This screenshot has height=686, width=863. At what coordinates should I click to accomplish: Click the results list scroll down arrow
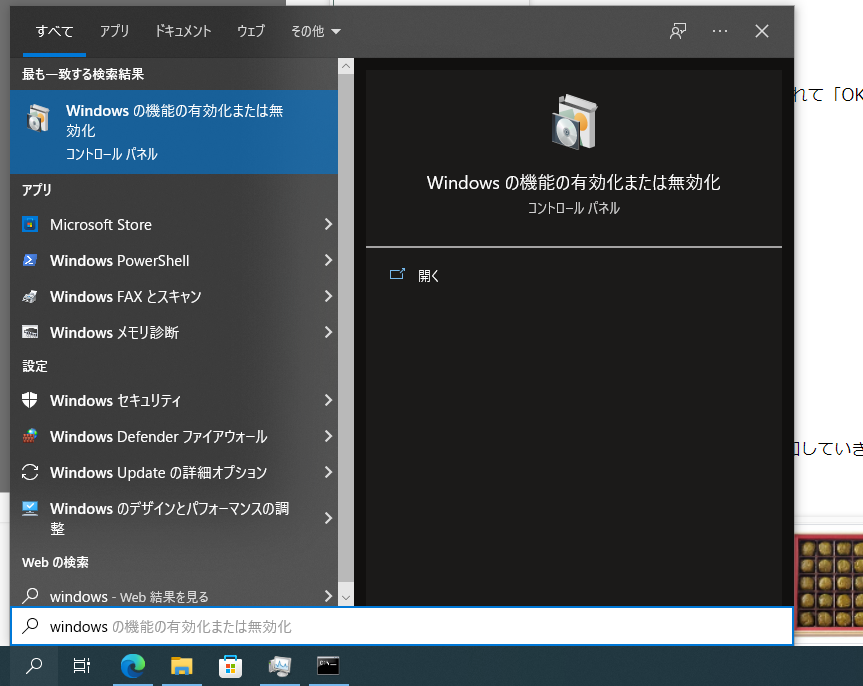point(346,597)
